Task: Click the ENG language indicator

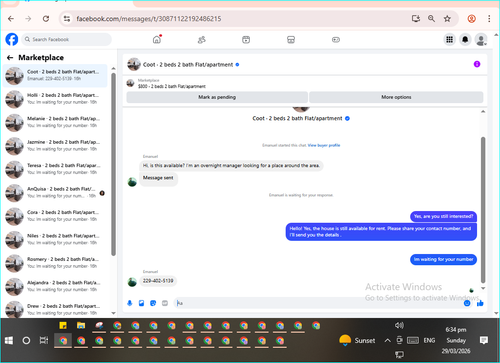Action: coord(429,340)
